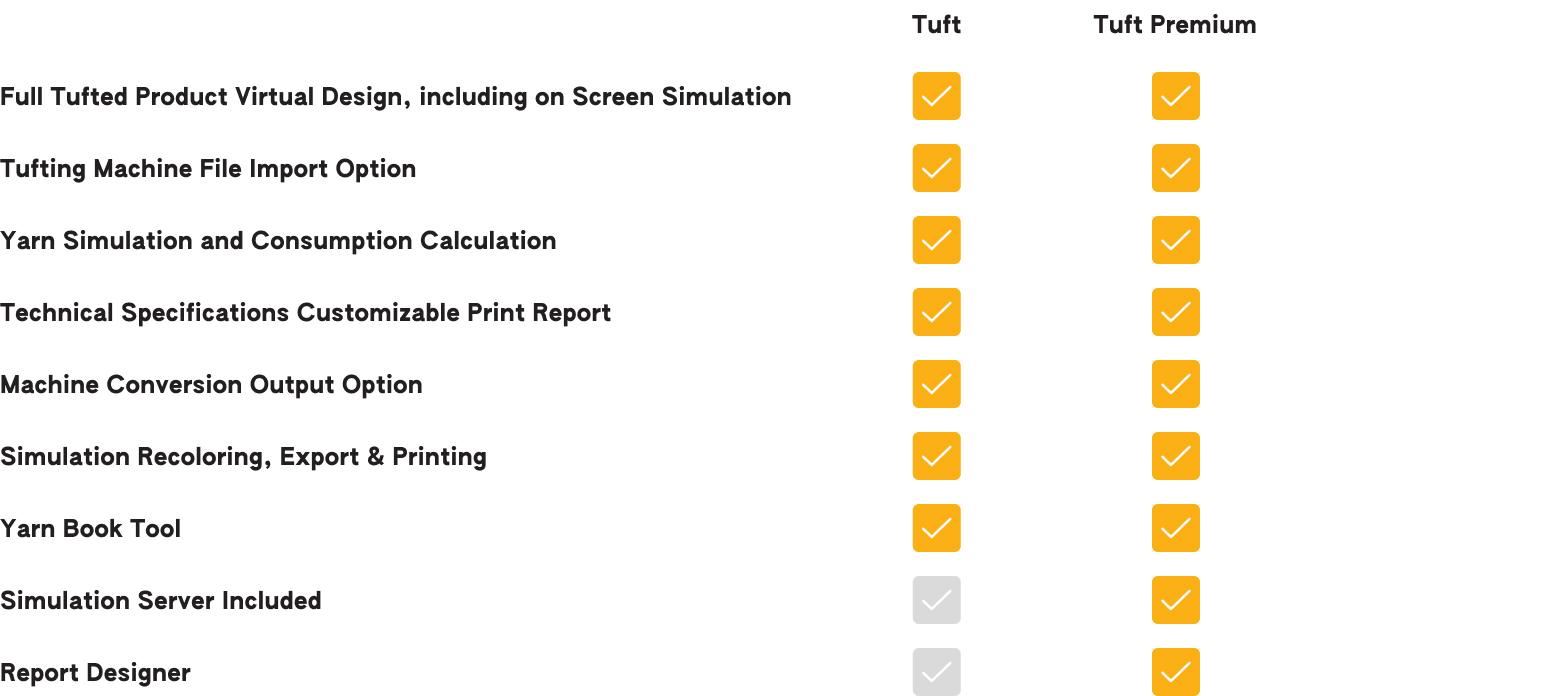Image resolution: width=1560 pixels, height=696 pixels.
Task: Select Tuft Premium checkmark for Report Designer
Action: [x=1175, y=672]
